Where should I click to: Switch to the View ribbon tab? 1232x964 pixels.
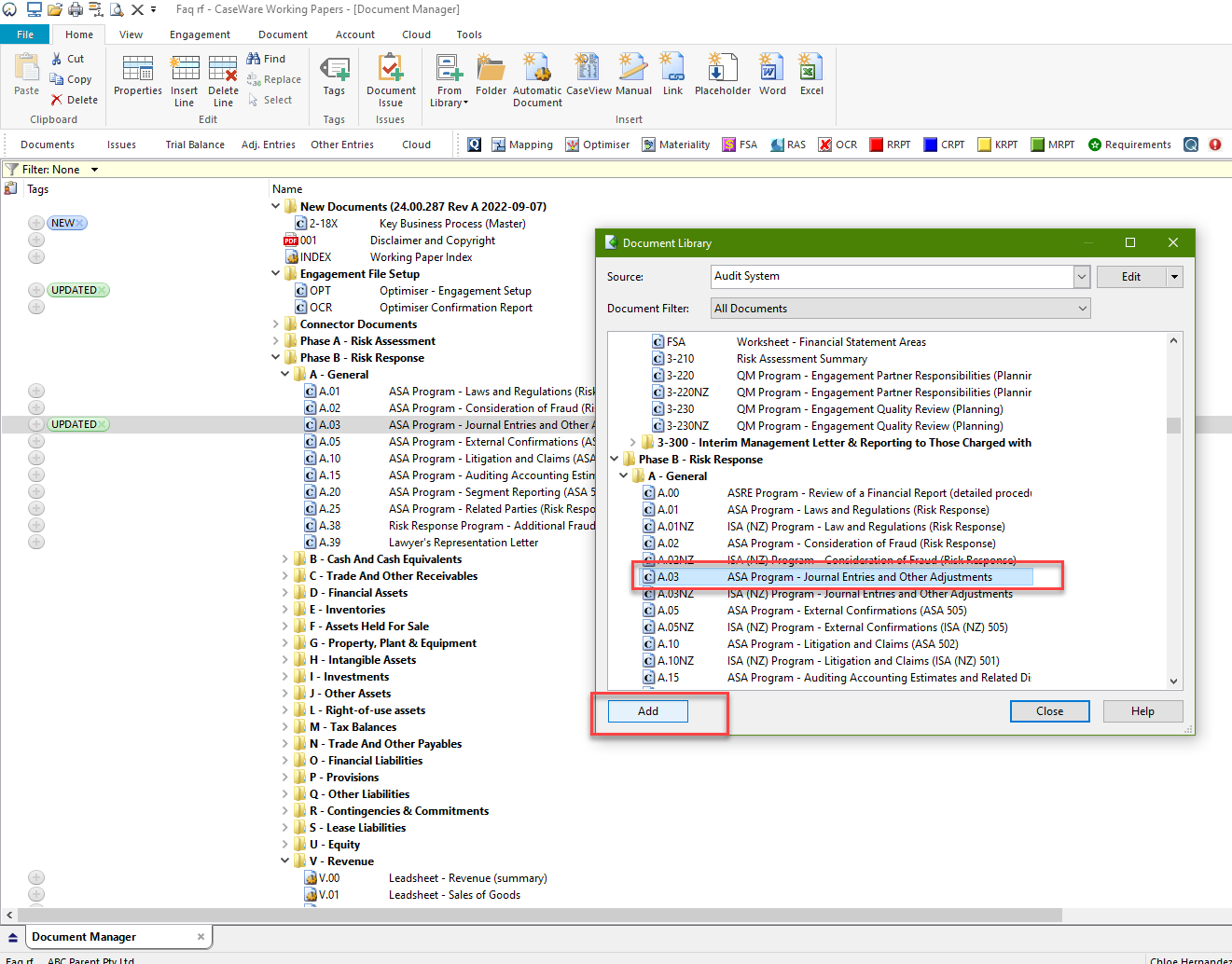pyautogui.click(x=131, y=34)
